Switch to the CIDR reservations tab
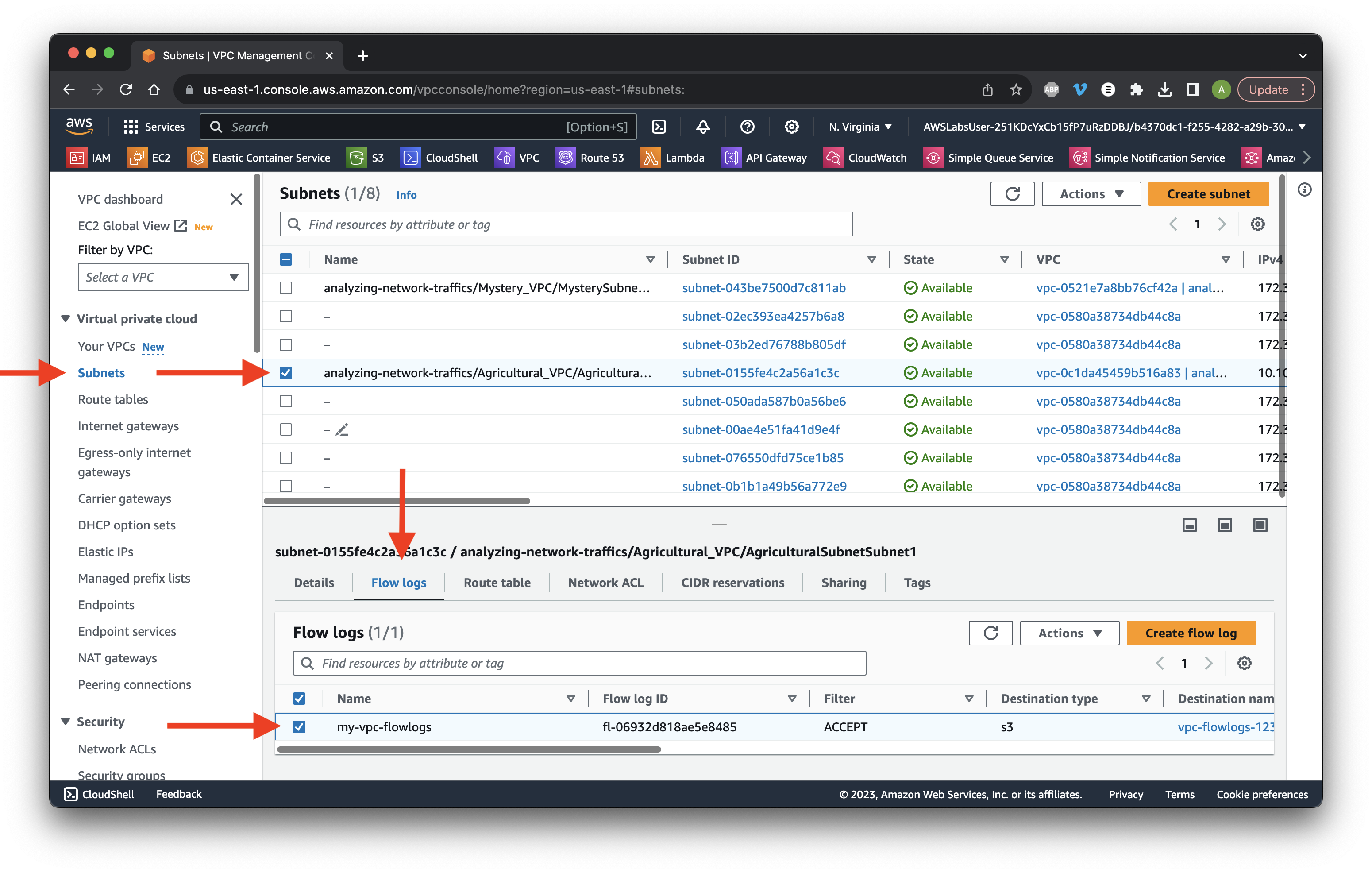The width and height of the screenshot is (1372, 873). pos(733,583)
